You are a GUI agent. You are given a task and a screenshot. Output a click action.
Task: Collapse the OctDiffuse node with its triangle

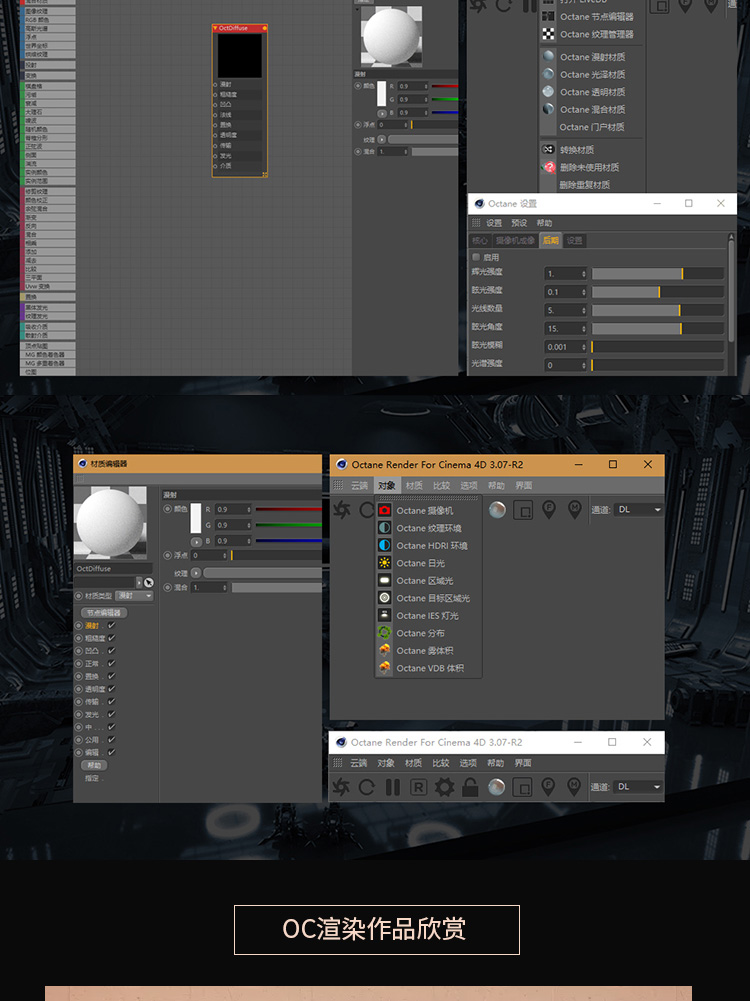(216, 28)
